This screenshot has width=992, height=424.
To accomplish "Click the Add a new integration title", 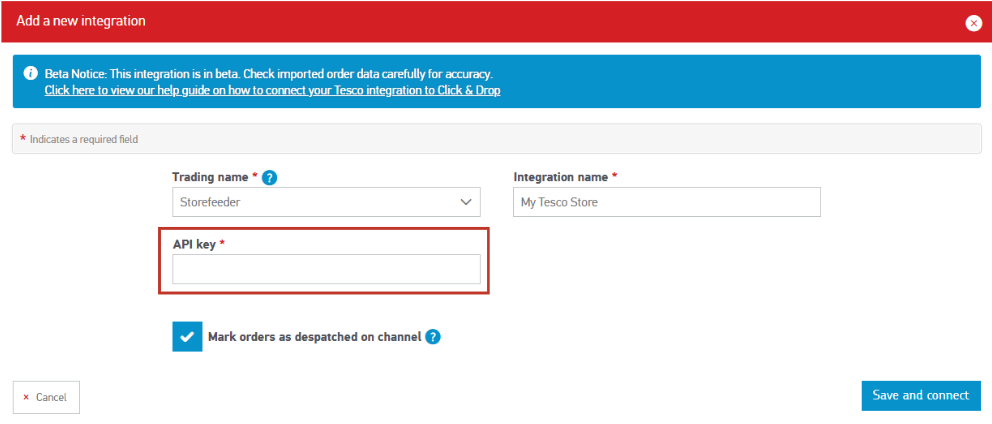I will click(x=81, y=21).
